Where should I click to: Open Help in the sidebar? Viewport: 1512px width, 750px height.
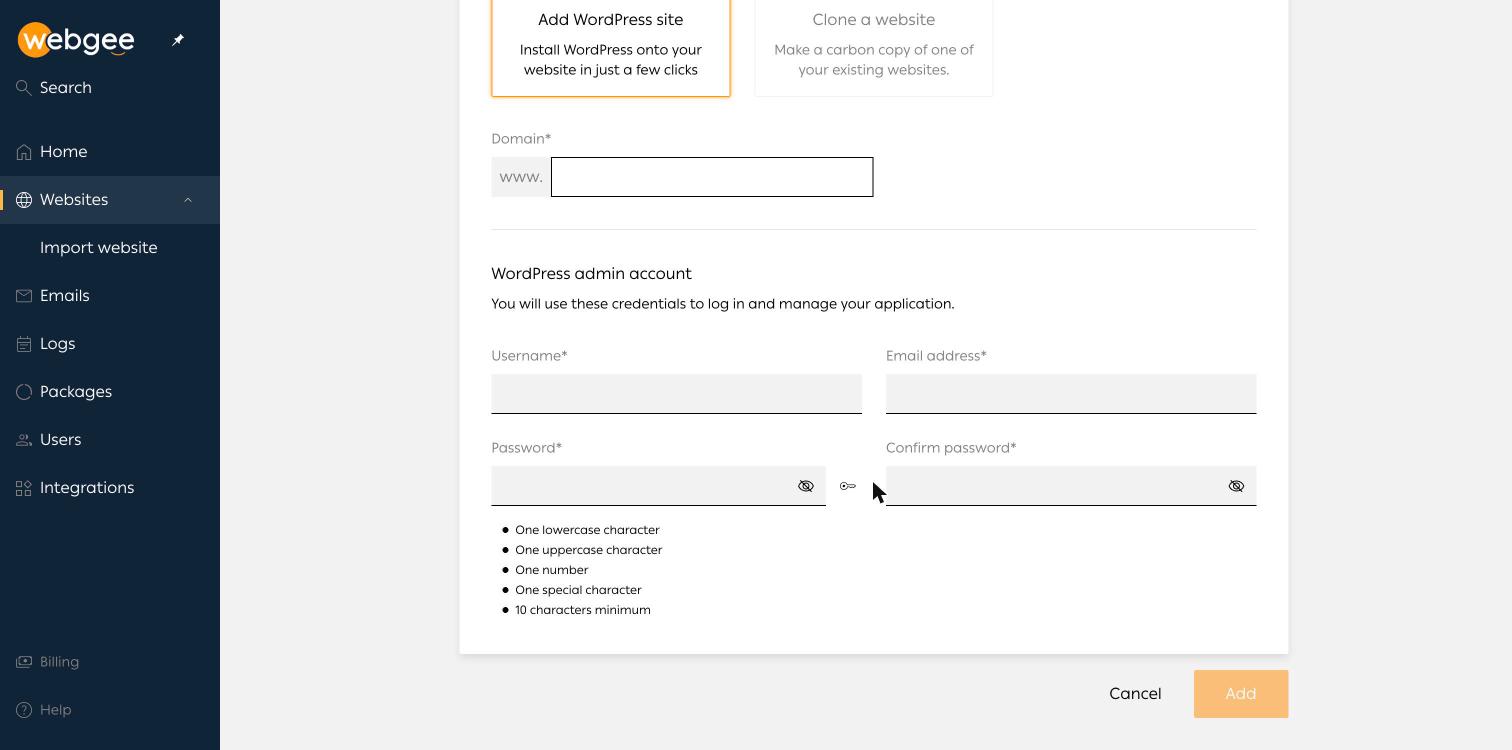tap(110, 710)
